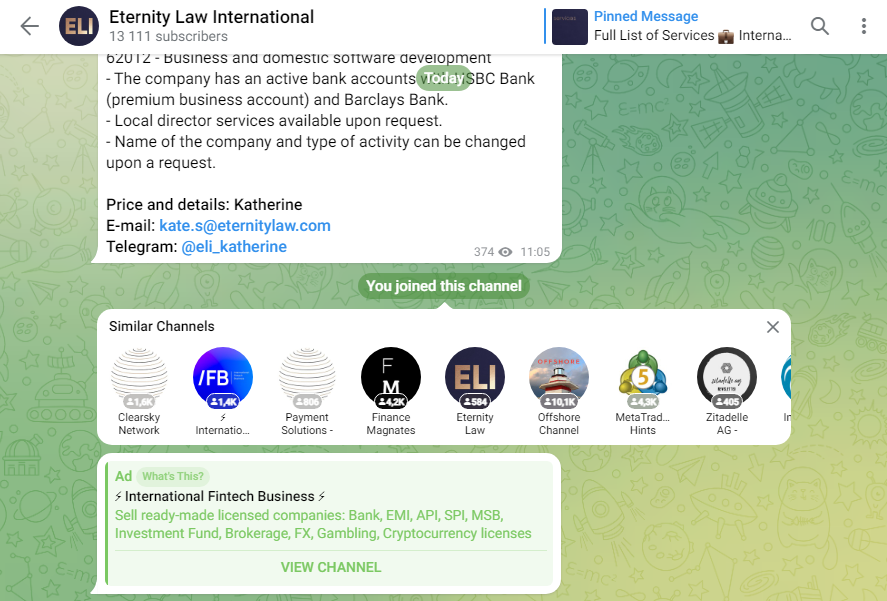
Task: Click the Similar Channels heading
Action: [x=162, y=327]
